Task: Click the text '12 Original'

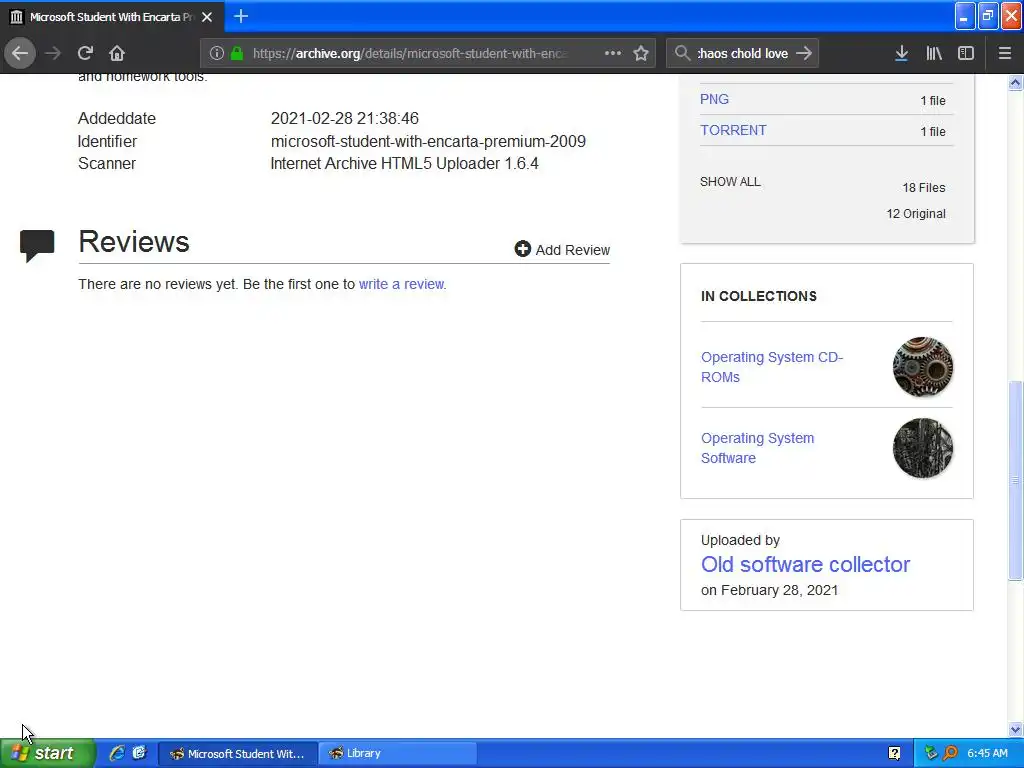Action: (x=916, y=214)
